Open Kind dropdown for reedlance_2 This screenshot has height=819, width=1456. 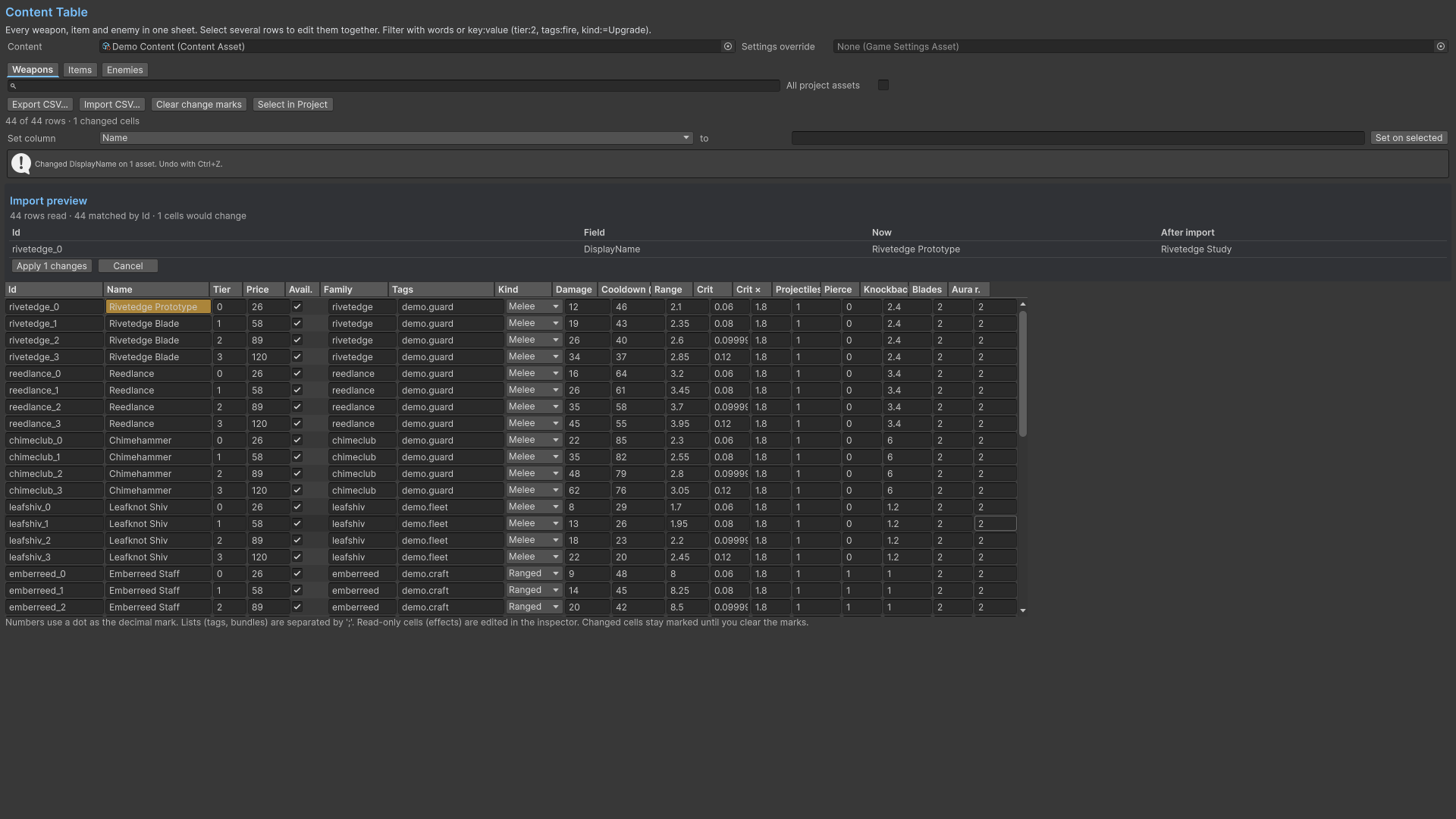(534, 406)
